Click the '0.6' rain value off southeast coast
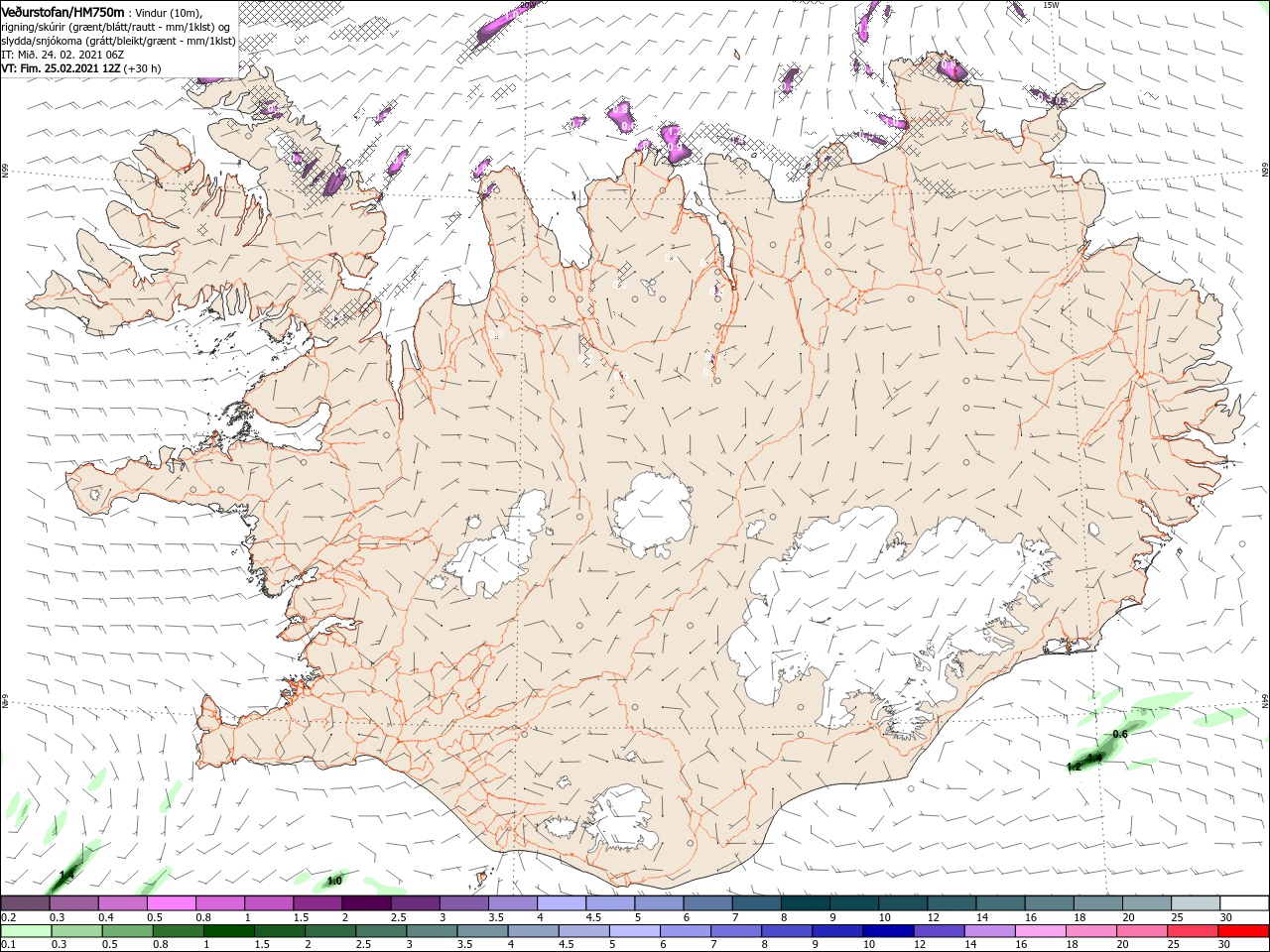The width and height of the screenshot is (1270, 952). coord(1120,734)
